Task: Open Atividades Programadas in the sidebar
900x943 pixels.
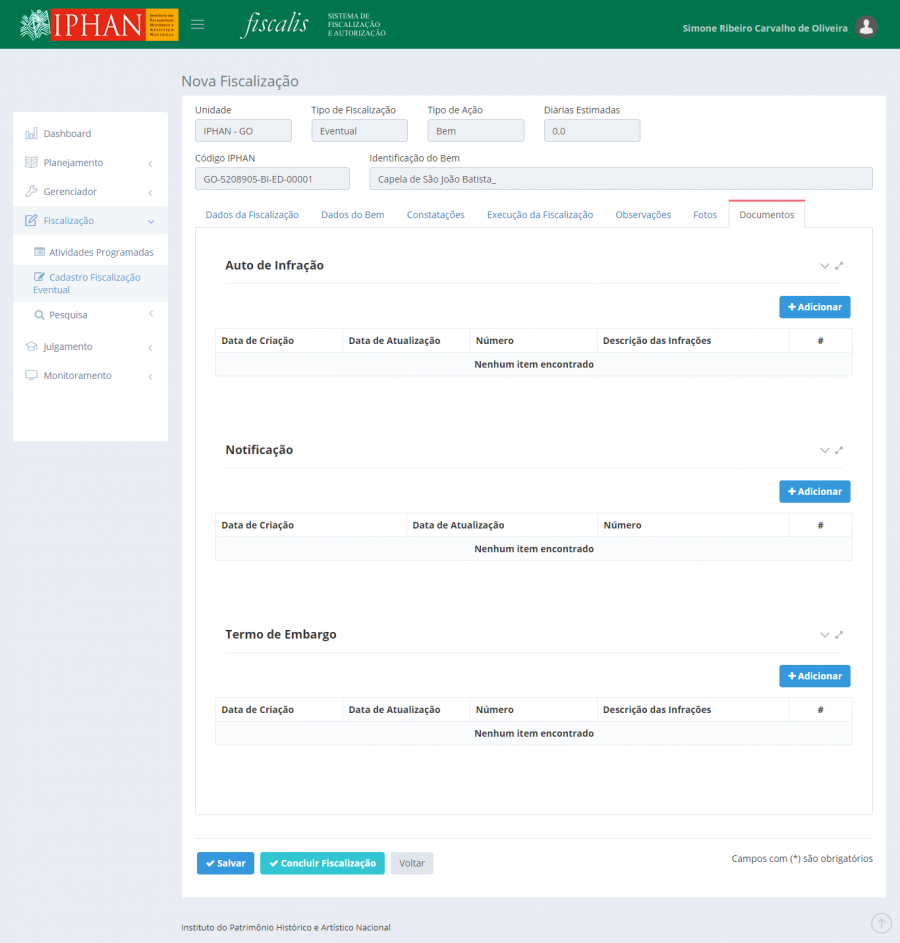Action: point(101,252)
